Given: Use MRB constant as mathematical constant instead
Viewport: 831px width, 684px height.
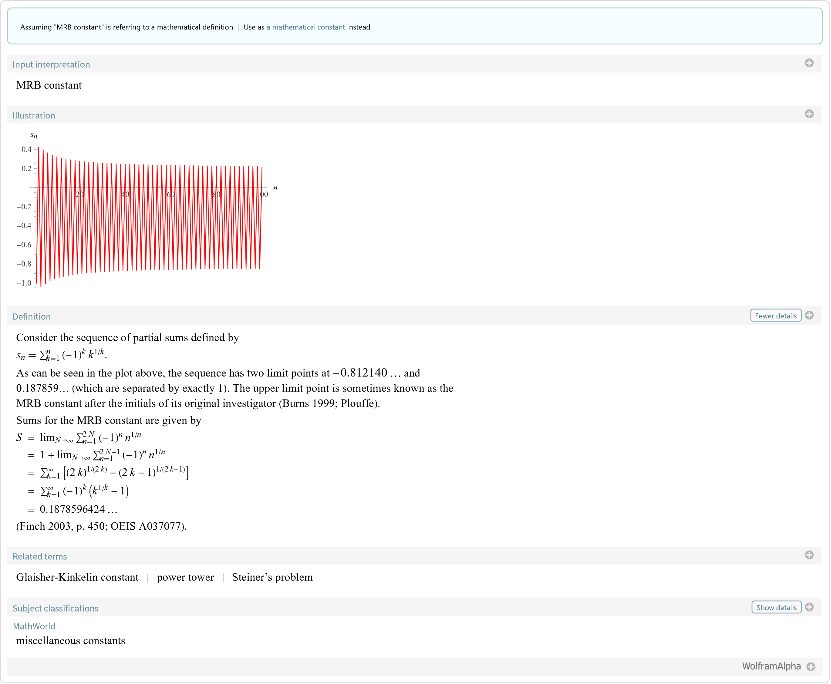Looking at the screenshot, I should pos(307,27).
